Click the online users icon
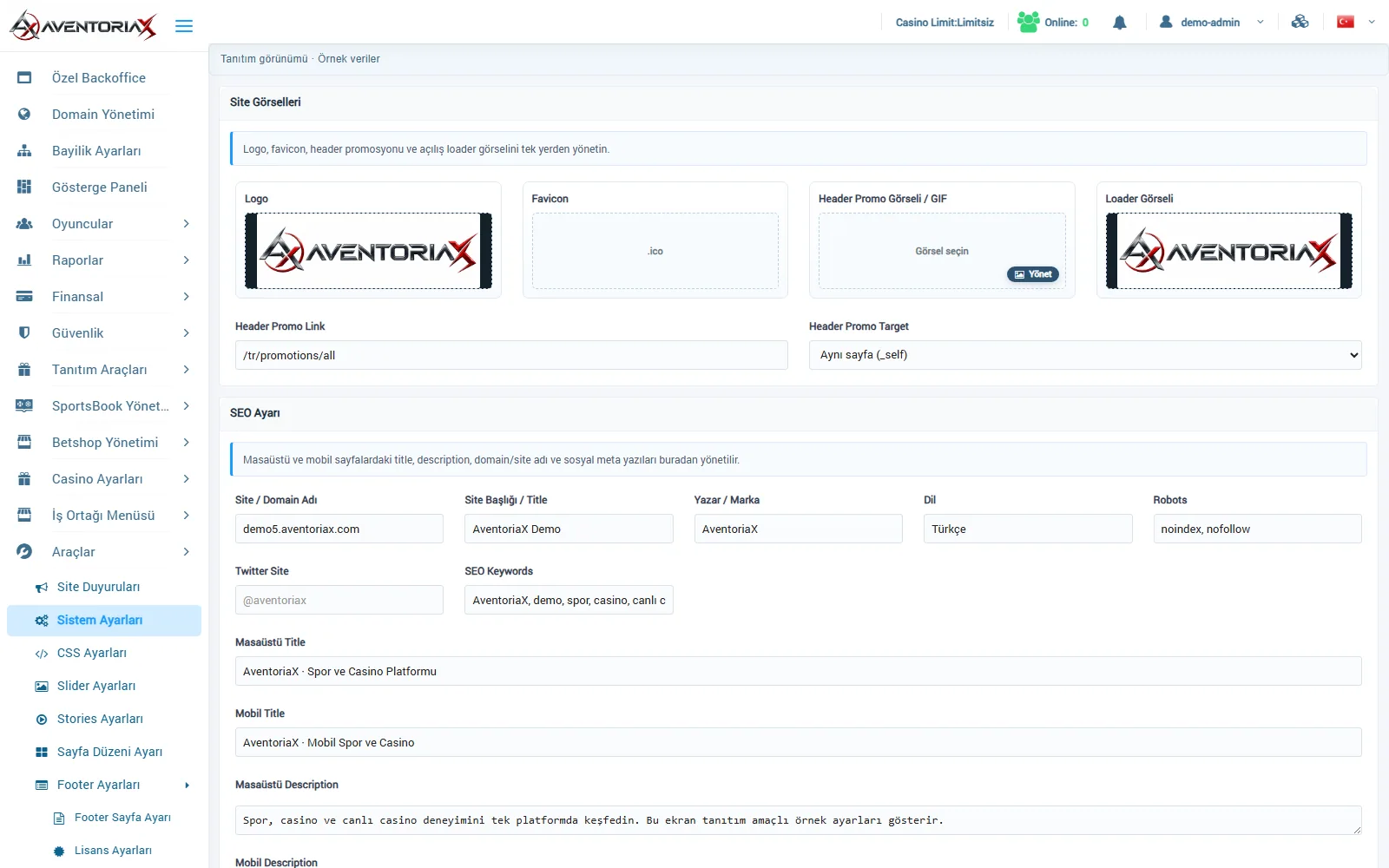This screenshot has height=868, width=1389. (1029, 22)
